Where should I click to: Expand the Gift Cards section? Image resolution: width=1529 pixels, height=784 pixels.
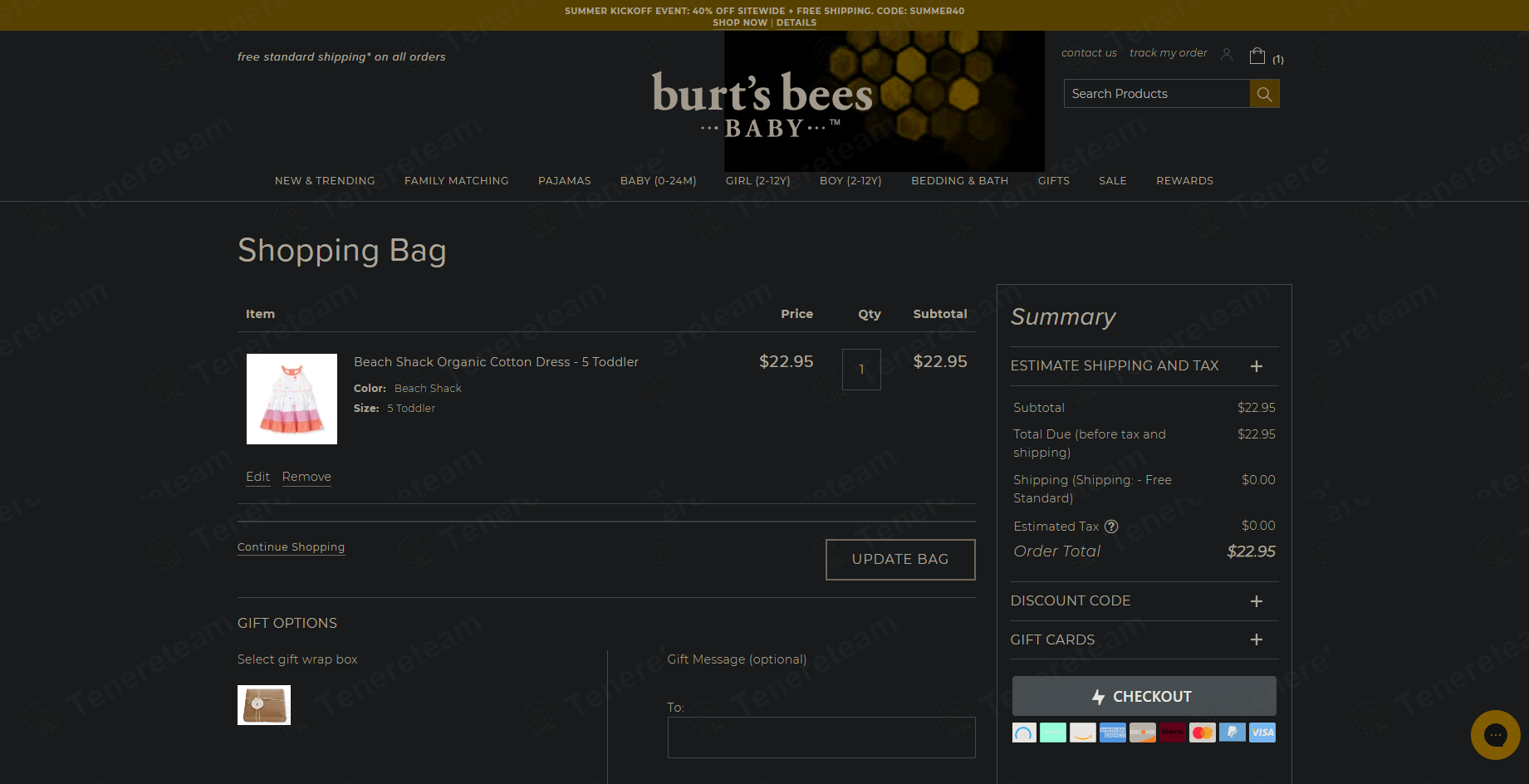(1257, 639)
